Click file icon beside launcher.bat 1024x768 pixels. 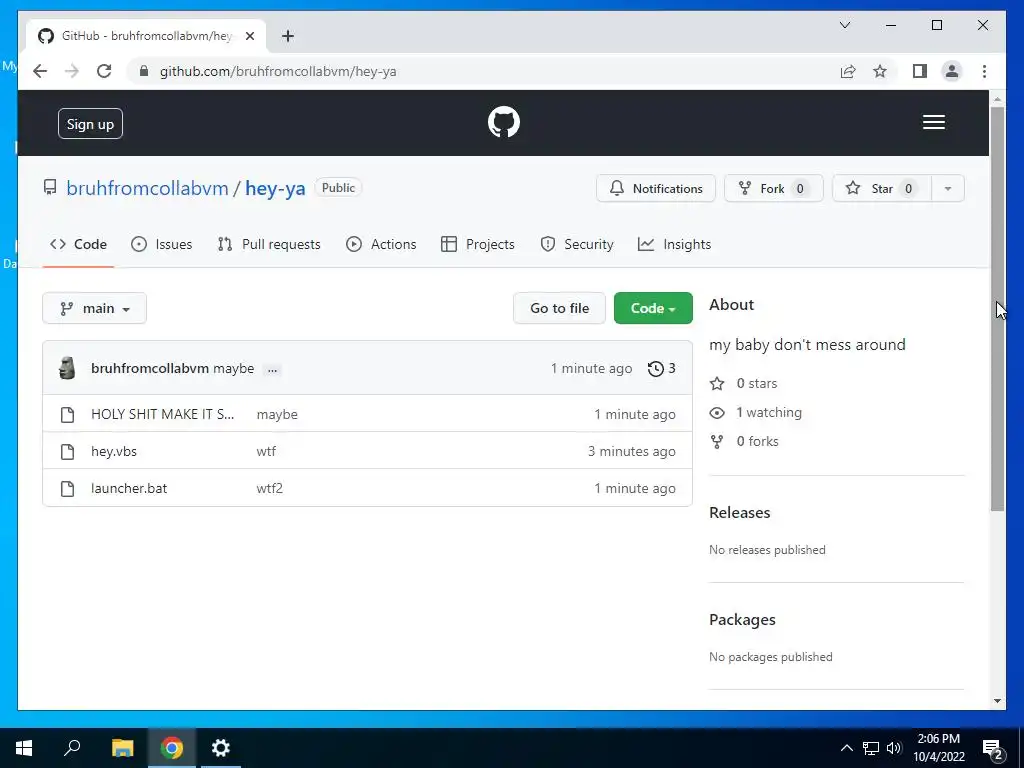pyautogui.click(x=67, y=488)
